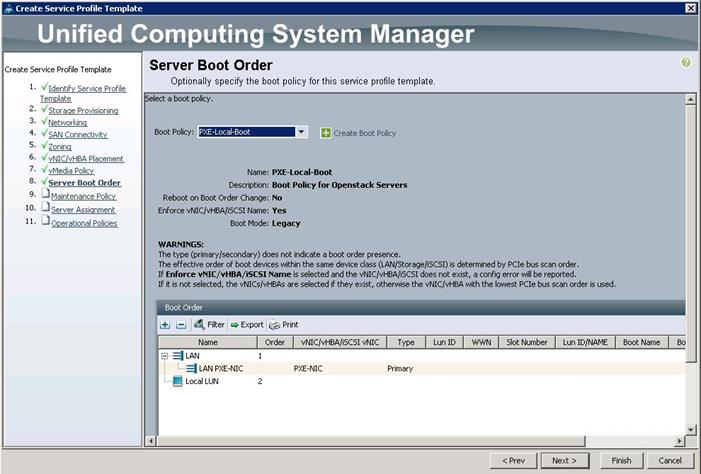Click the expand-all plus icon in Boot Order toolbar
701x474 pixels.
(x=165, y=325)
